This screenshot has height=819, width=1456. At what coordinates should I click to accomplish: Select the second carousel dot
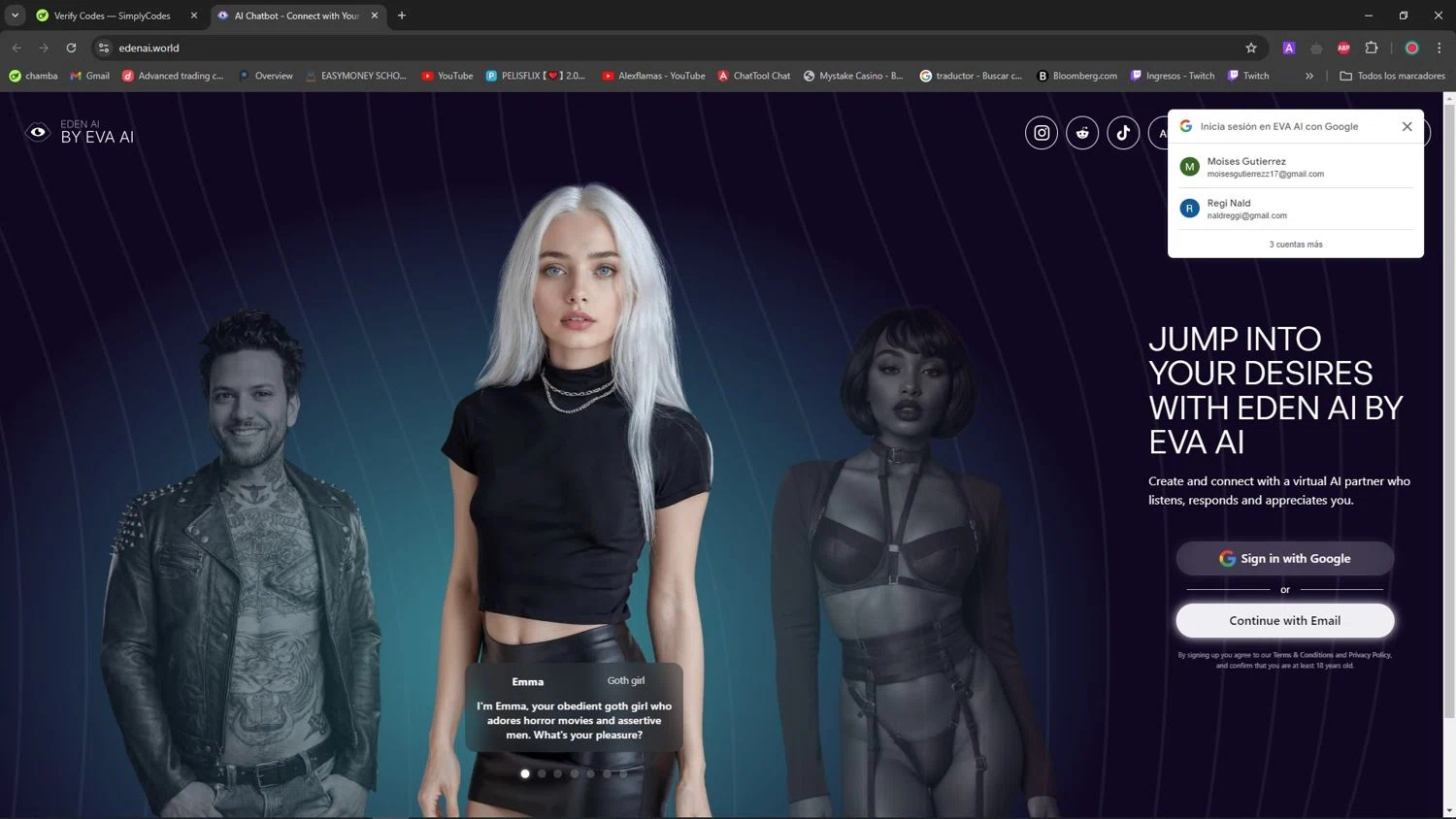click(x=542, y=773)
